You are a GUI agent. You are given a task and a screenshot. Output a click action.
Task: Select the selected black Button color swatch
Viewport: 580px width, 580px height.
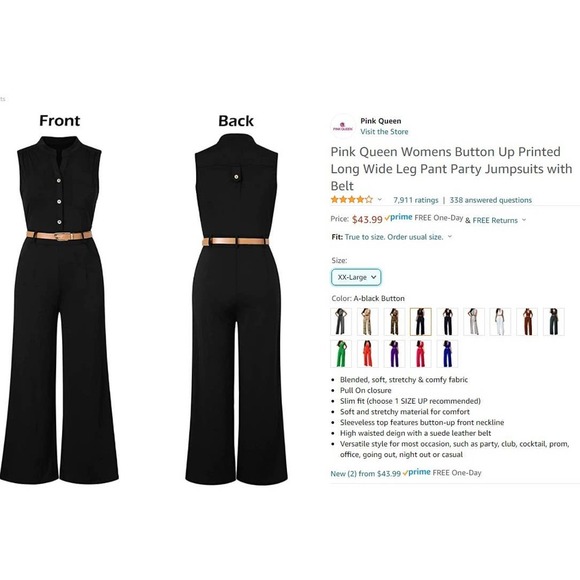point(421,321)
